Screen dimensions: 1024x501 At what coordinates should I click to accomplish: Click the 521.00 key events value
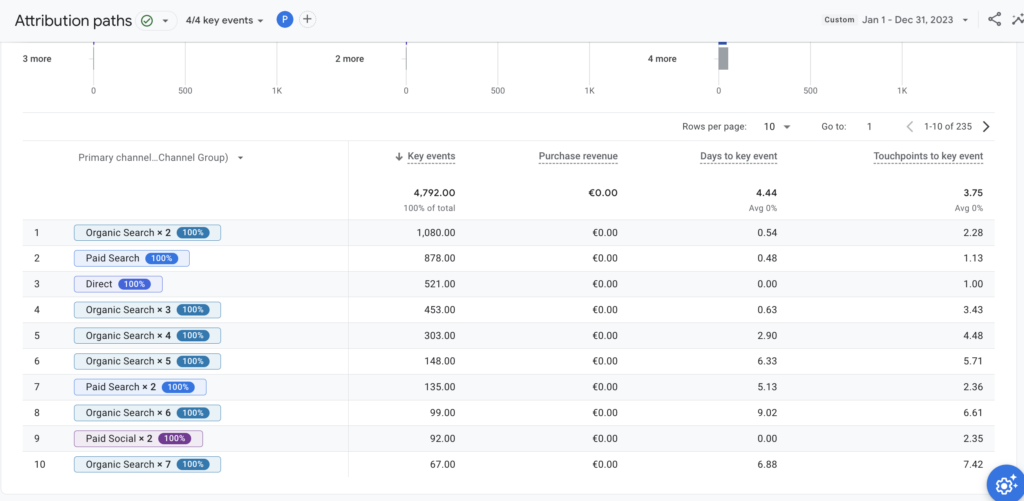(x=440, y=284)
